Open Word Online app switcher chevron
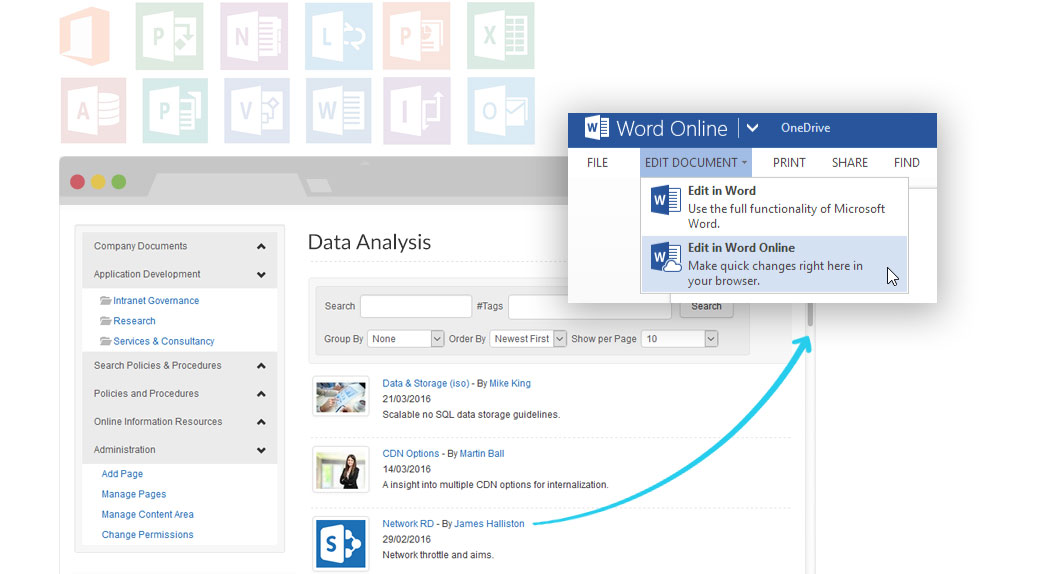1037x574 pixels. pos(752,128)
